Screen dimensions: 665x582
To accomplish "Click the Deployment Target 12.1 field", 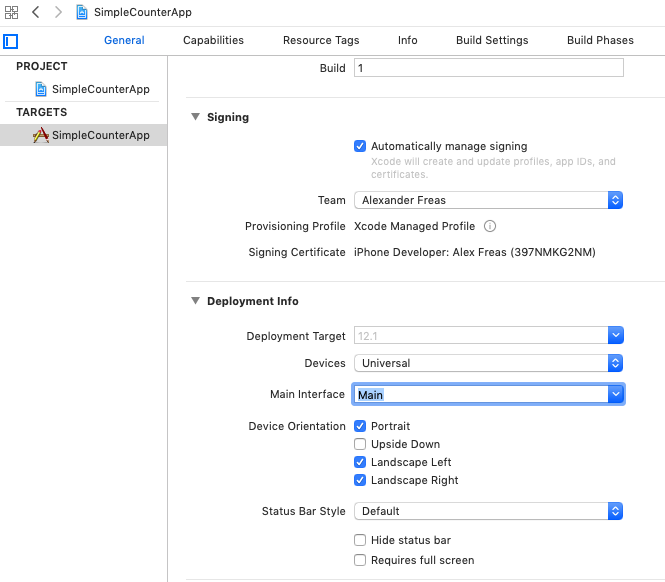I will 481,336.
